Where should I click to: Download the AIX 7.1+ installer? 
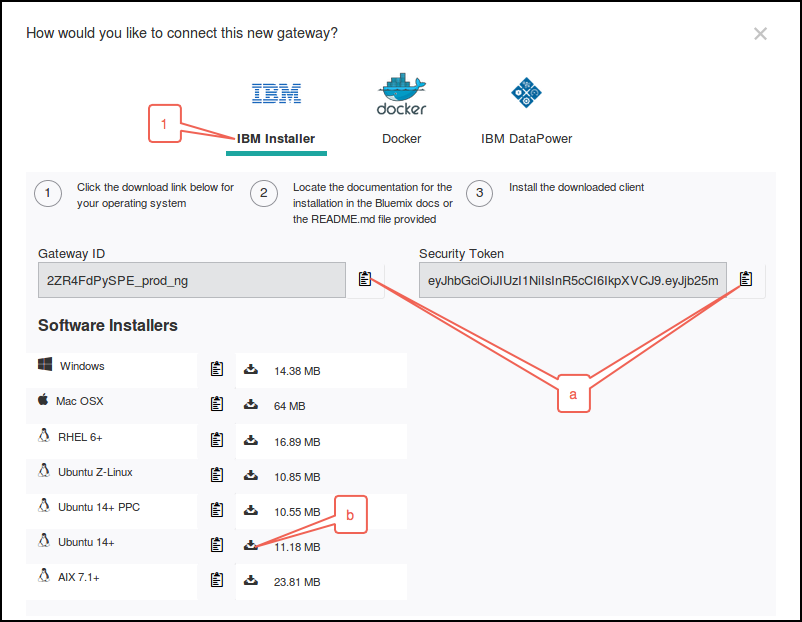[251, 580]
